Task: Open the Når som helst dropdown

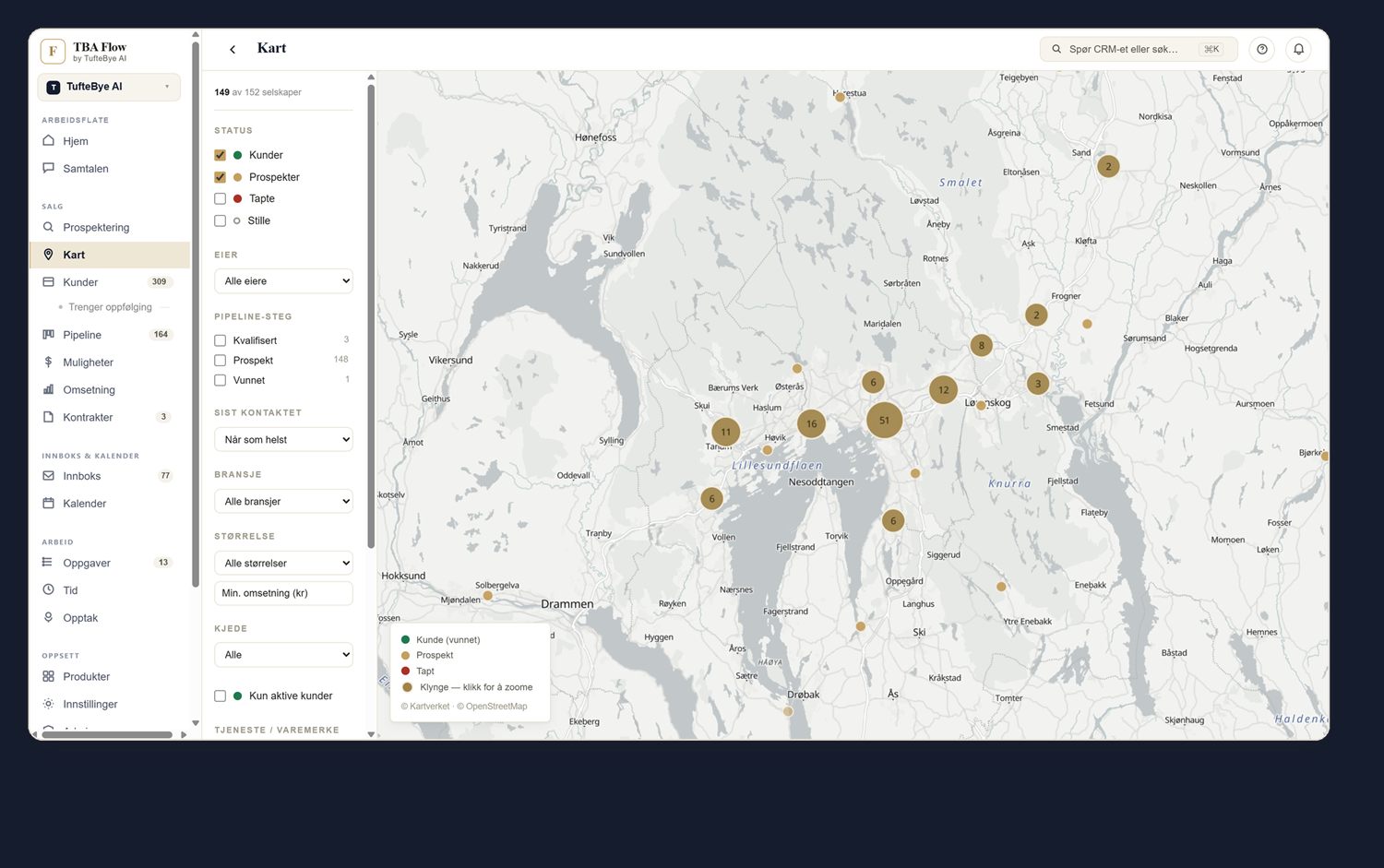Action: pos(283,440)
